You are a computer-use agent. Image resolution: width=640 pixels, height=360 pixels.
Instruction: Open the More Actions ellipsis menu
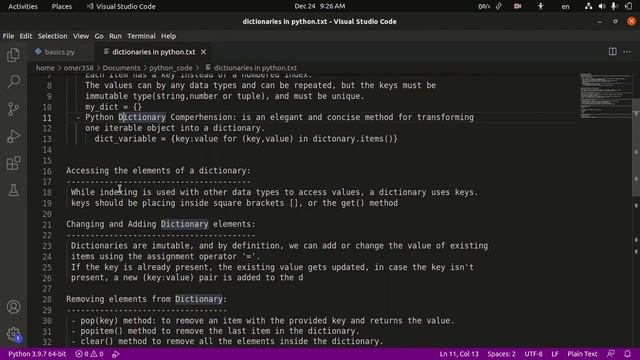coord(627,52)
